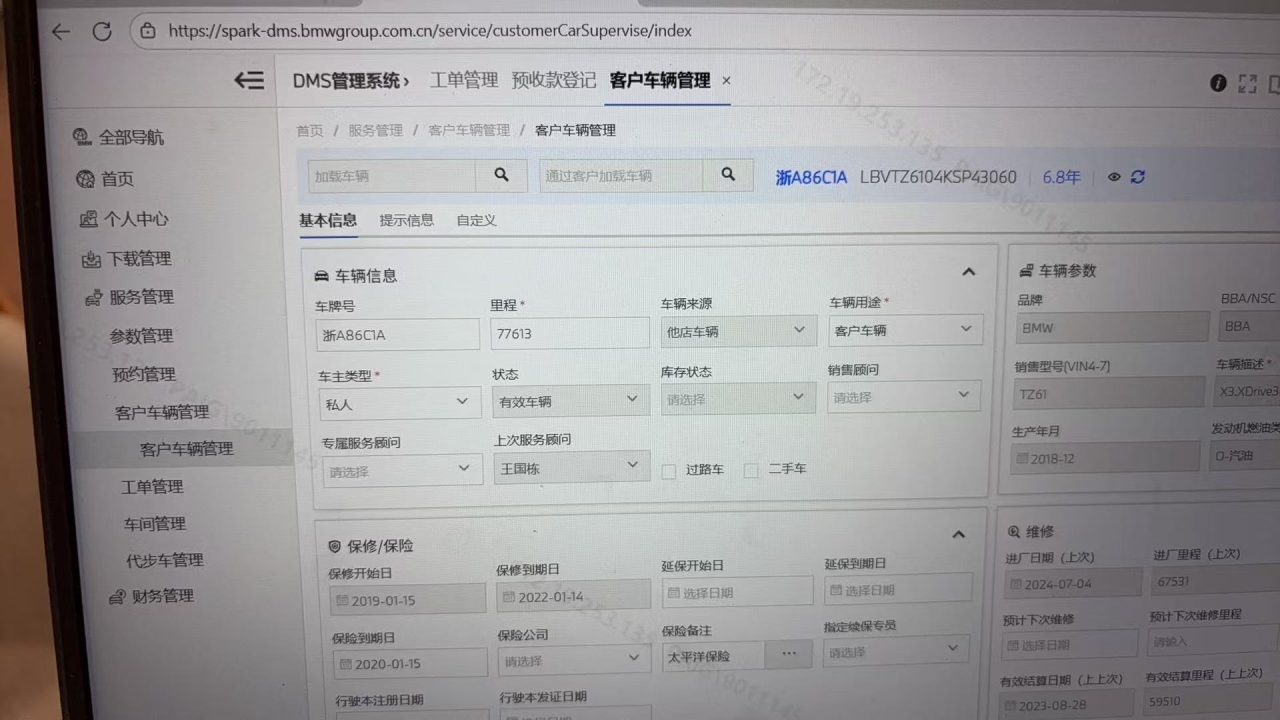Screen dimensions: 1280x720
Task: Click search icon for 通过客户加载车辆
Action: (729, 175)
